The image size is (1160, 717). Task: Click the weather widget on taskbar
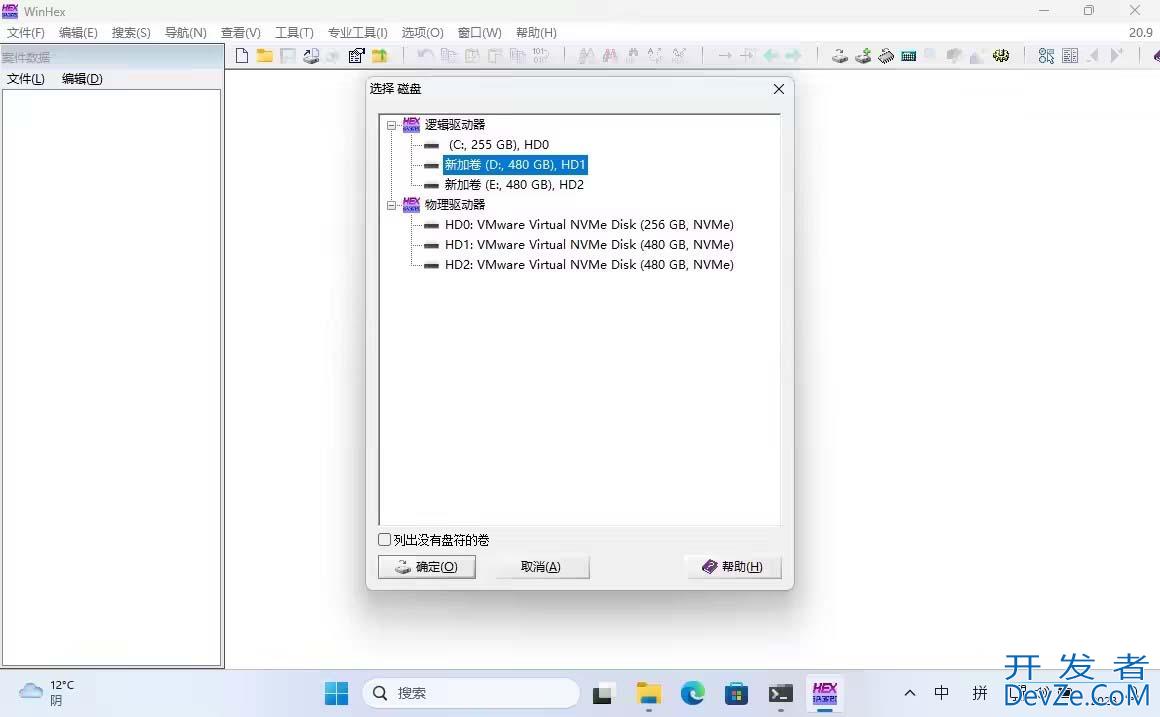coord(47,693)
